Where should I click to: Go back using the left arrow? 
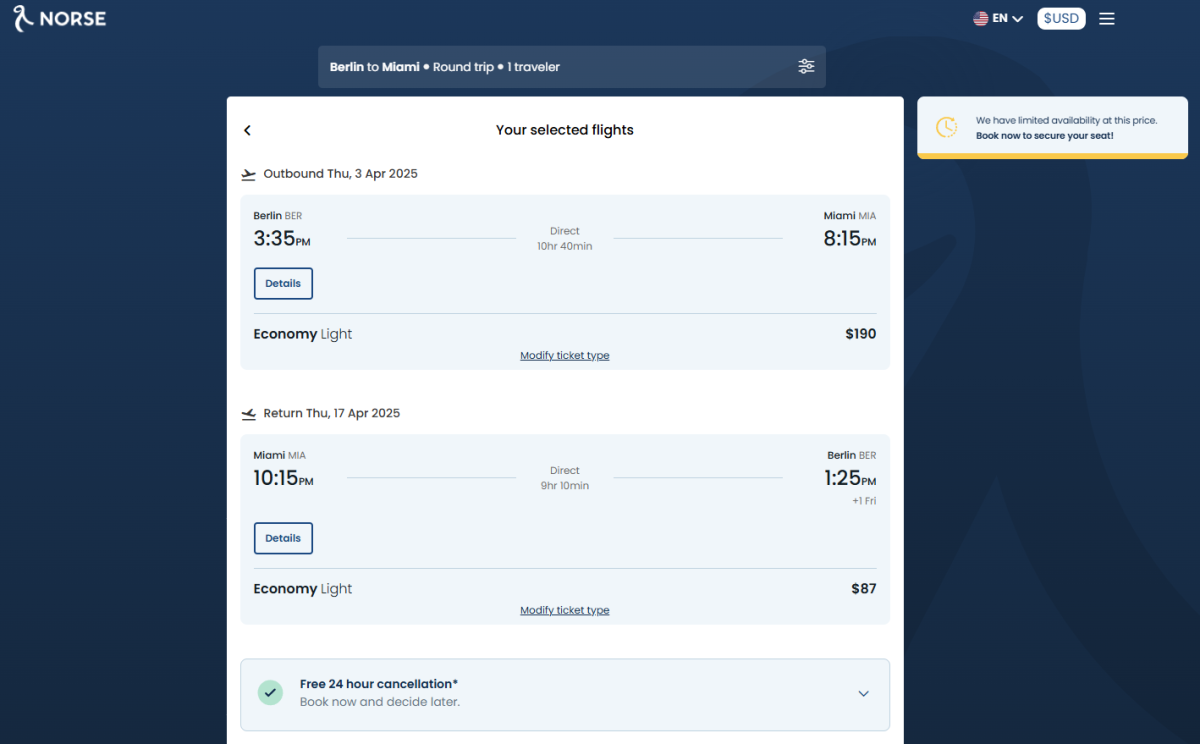(x=248, y=130)
